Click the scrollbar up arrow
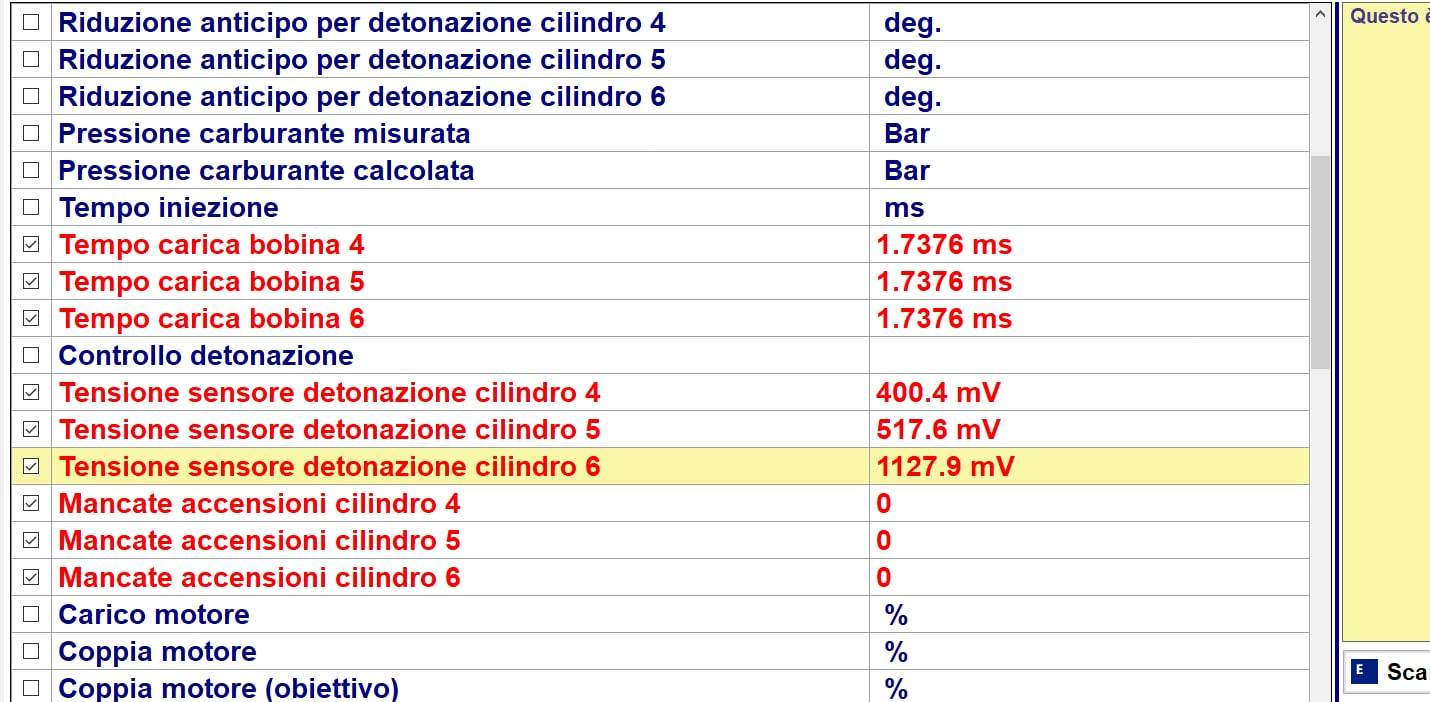The image size is (1430, 702). [1320, 14]
